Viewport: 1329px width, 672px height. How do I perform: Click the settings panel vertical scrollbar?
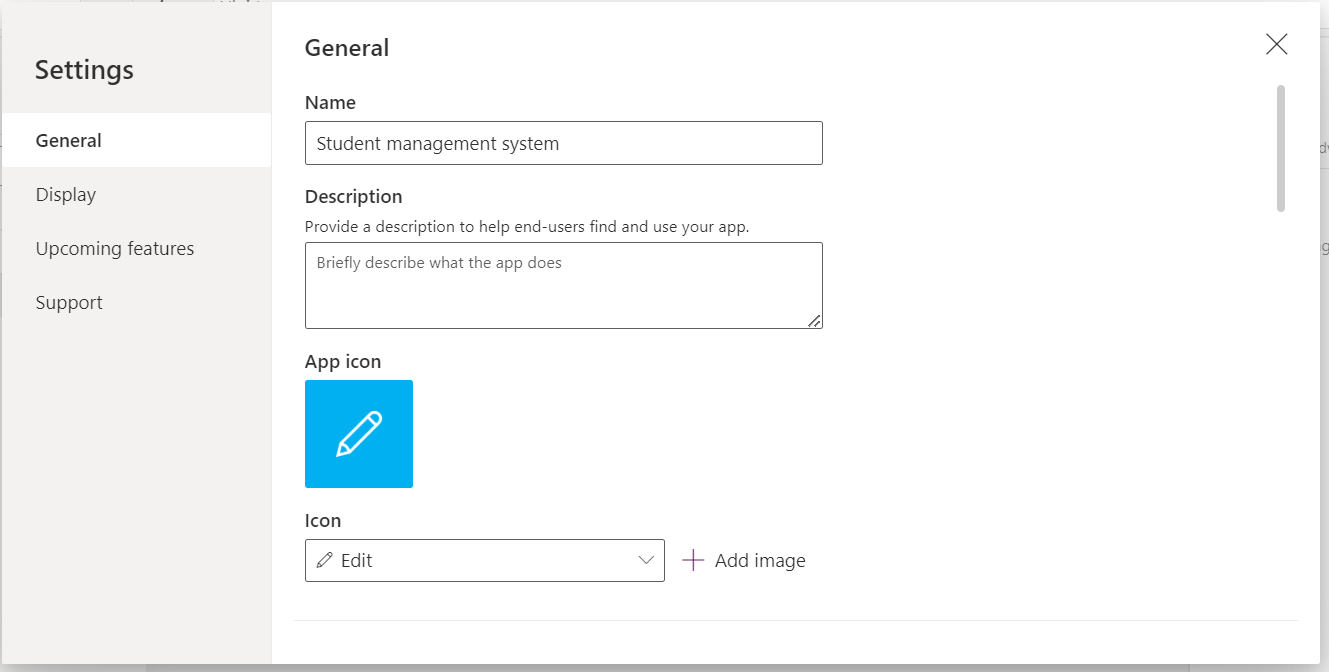[1281, 148]
